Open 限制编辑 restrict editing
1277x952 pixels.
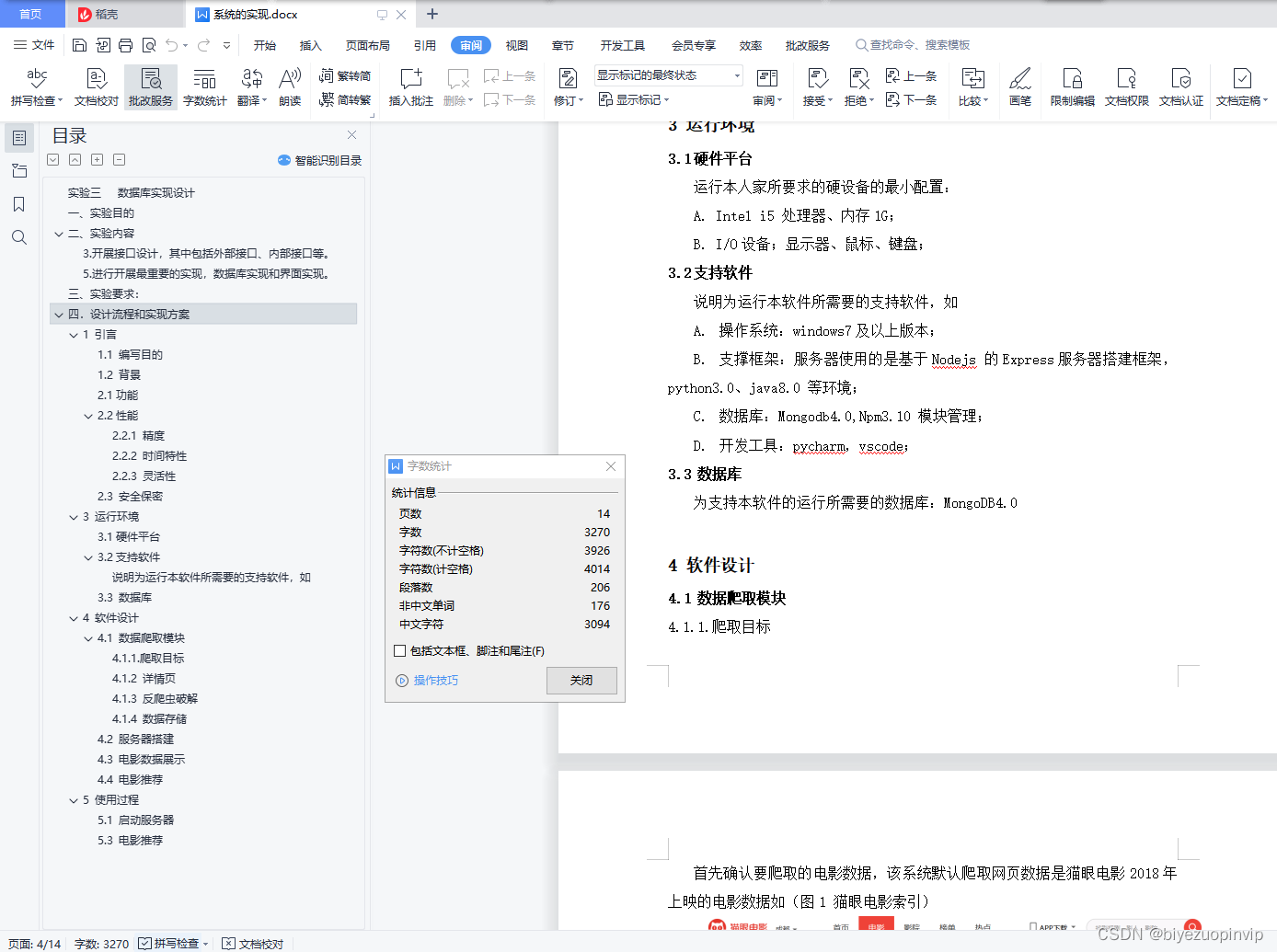1072,87
